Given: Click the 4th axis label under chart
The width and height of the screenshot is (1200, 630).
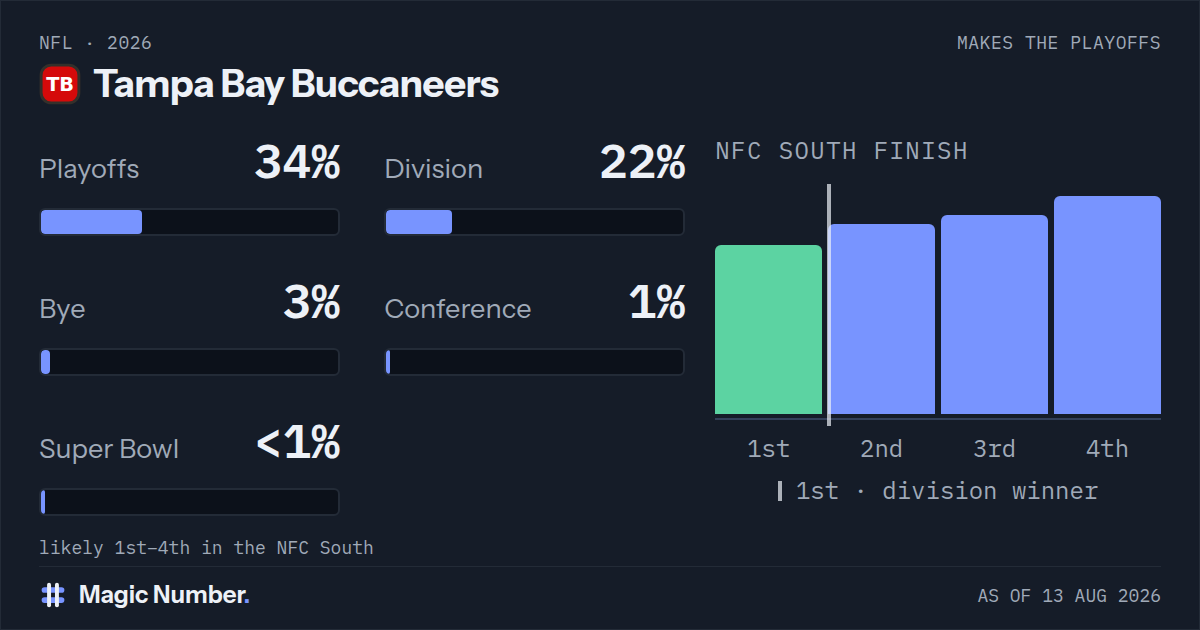Looking at the screenshot, I should [x=1107, y=449].
